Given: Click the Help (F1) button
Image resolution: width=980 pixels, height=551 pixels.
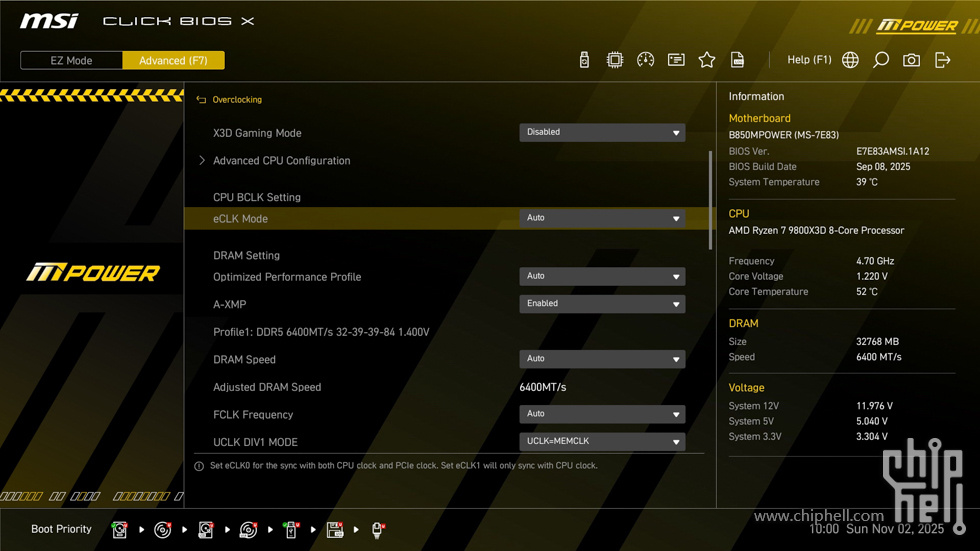Looking at the screenshot, I should (x=809, y=60).
